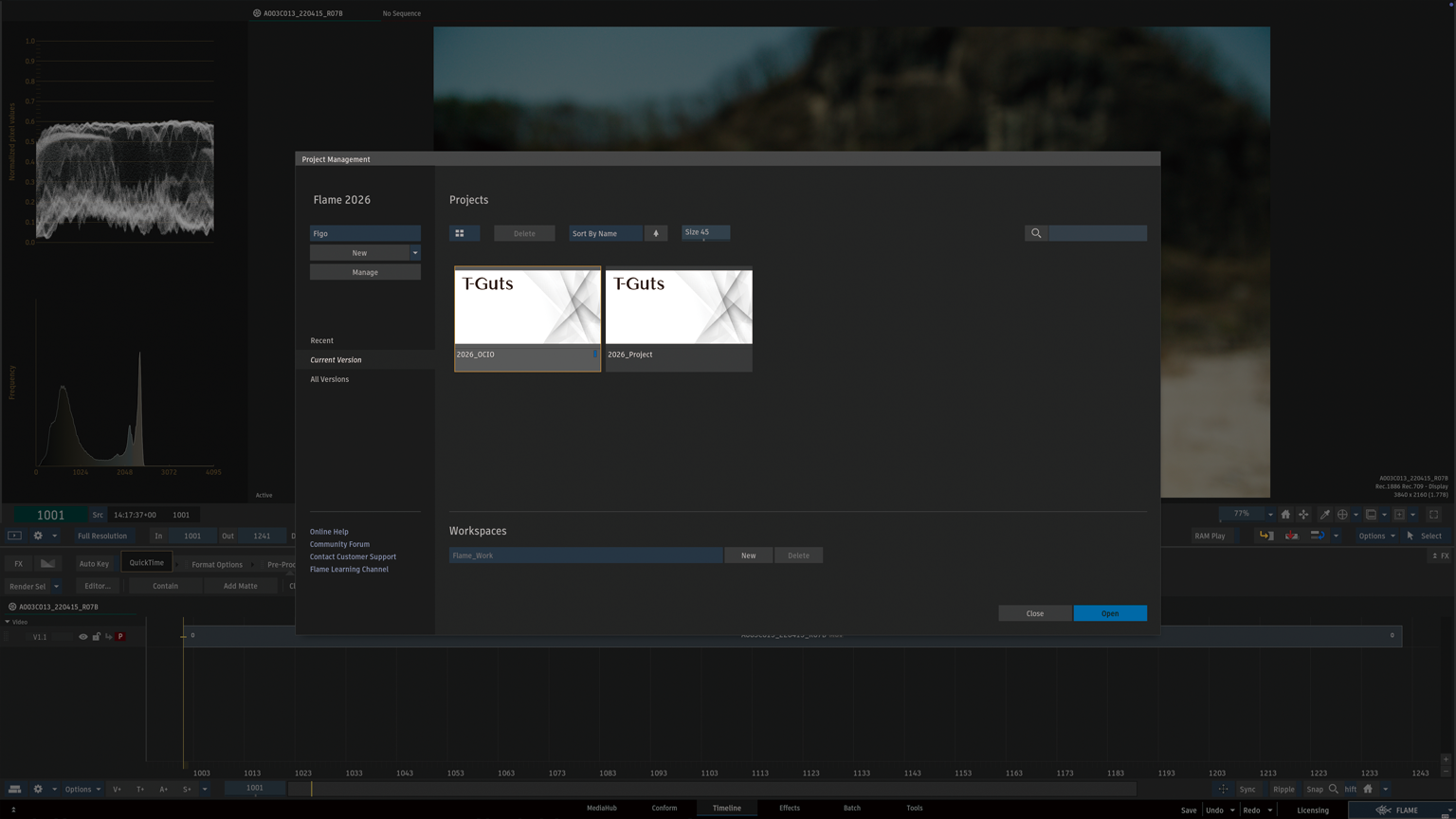1456x819 pixels.
Task: Open the Render Sel dropdown arrow
Action: coord(56,586)
